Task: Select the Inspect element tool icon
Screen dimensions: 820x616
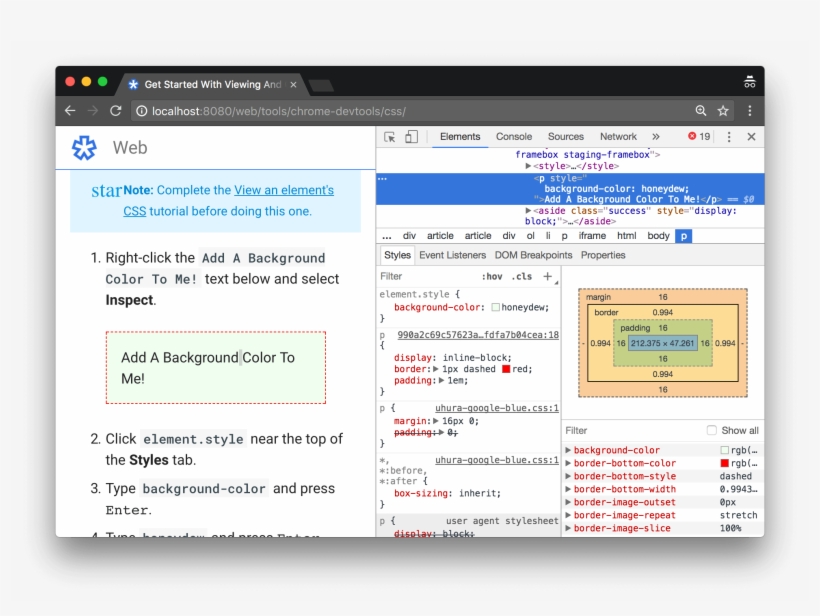Action: coord(390,136)
